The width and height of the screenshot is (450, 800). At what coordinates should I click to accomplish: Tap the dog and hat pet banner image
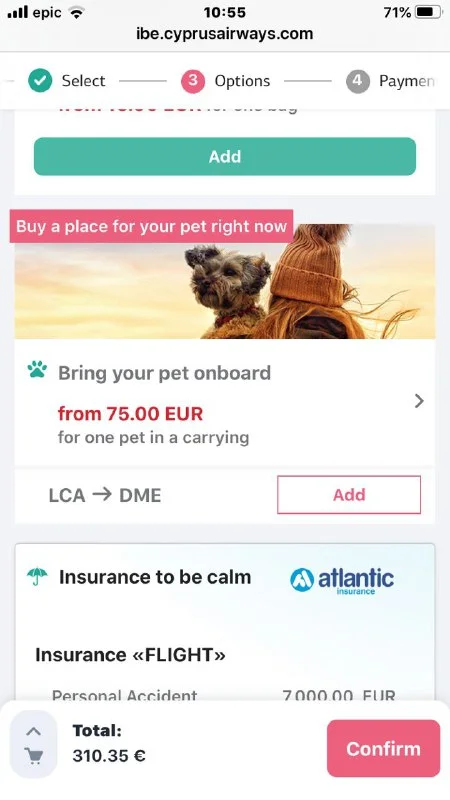pyautogui.click(x=225, y=281)
